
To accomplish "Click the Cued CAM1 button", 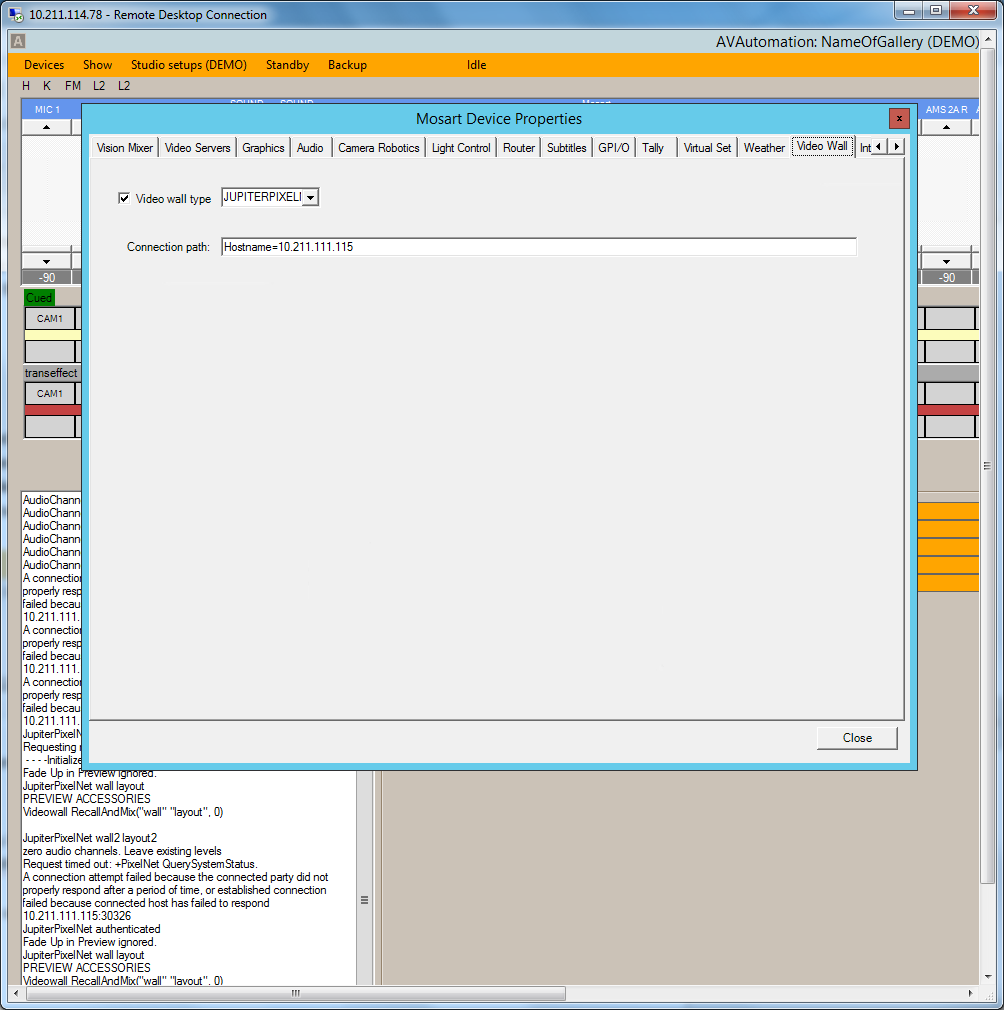I will pos(49,319).
